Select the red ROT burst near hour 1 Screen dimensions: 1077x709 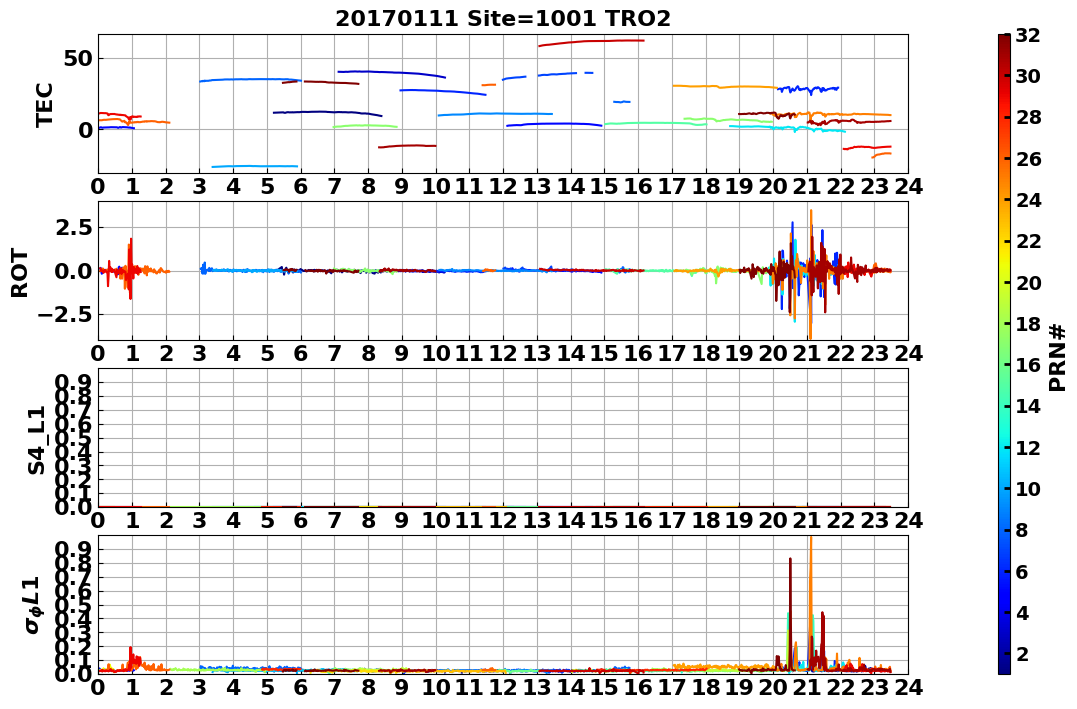tap(130, 269)
